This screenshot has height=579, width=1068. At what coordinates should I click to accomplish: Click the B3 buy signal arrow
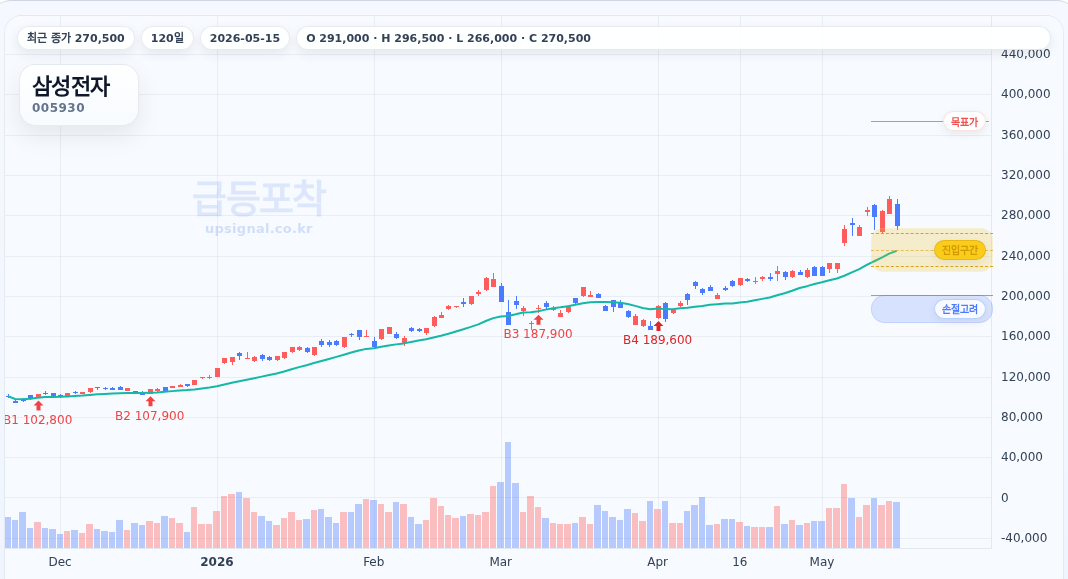click(x=539, y=319)
